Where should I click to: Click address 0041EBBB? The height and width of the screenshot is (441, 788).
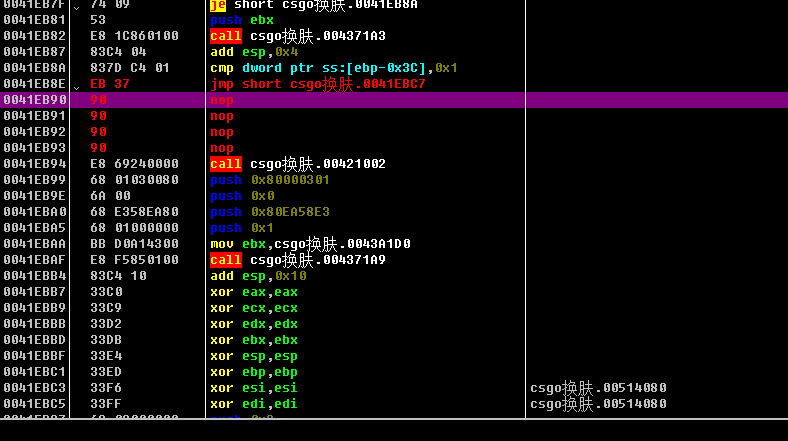pos(34,324)
